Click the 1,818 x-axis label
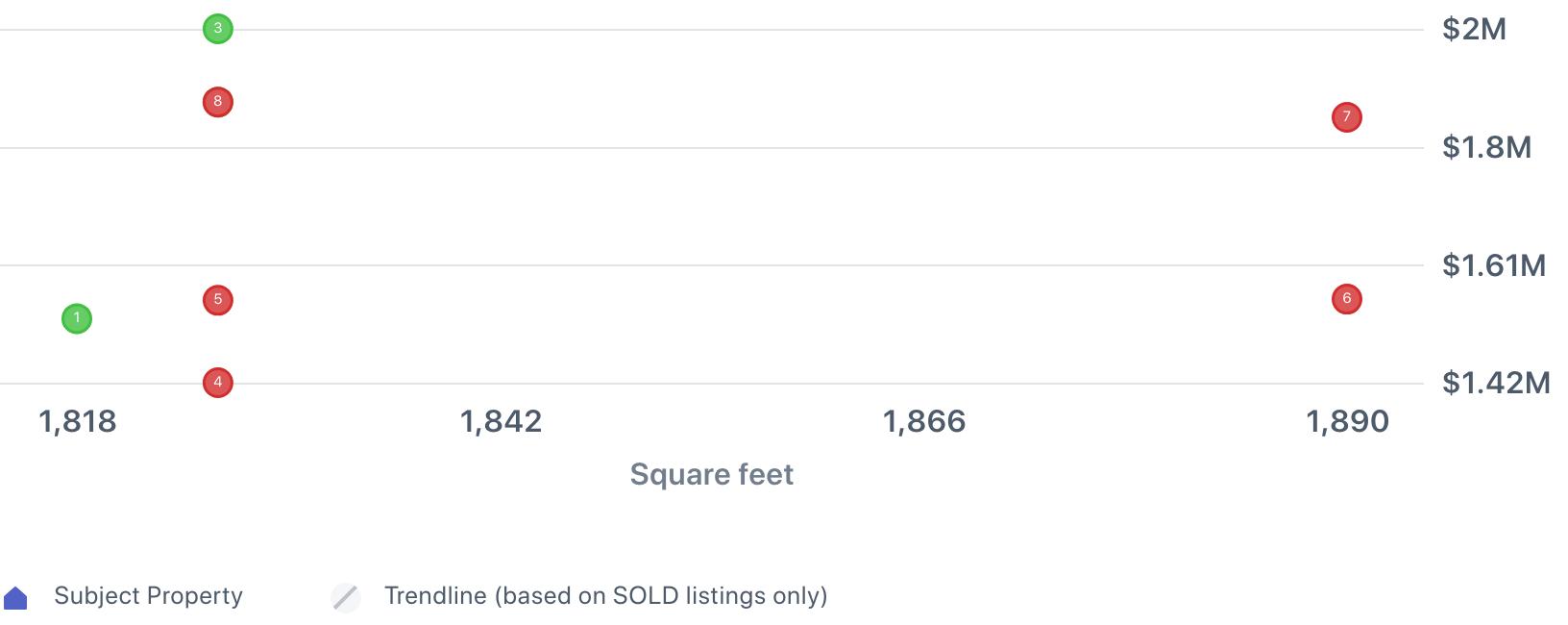Image resolution: width=1568 pixels, height=625 pixels. click(77, 421)
